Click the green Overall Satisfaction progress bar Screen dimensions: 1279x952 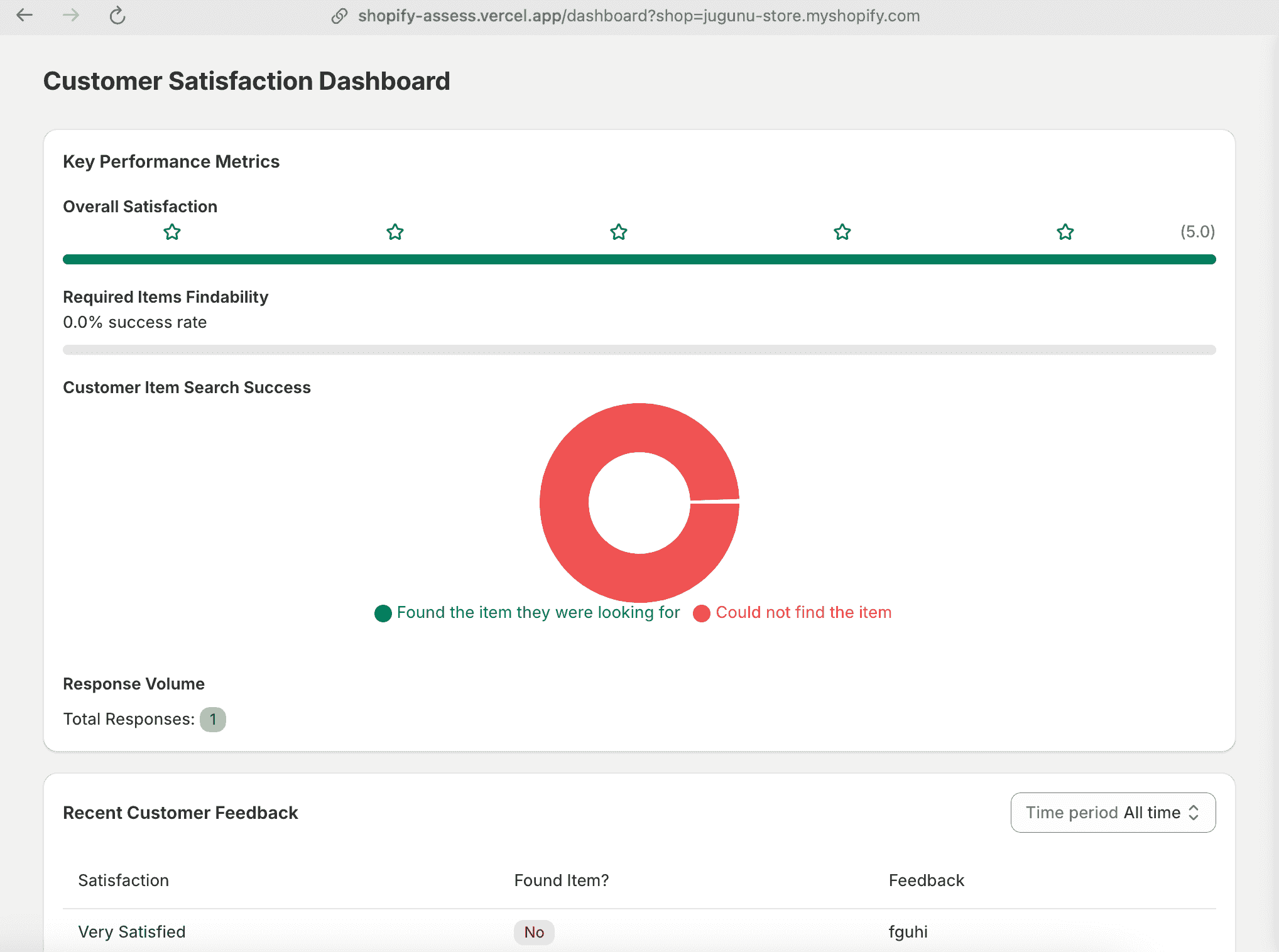point(639,259)
